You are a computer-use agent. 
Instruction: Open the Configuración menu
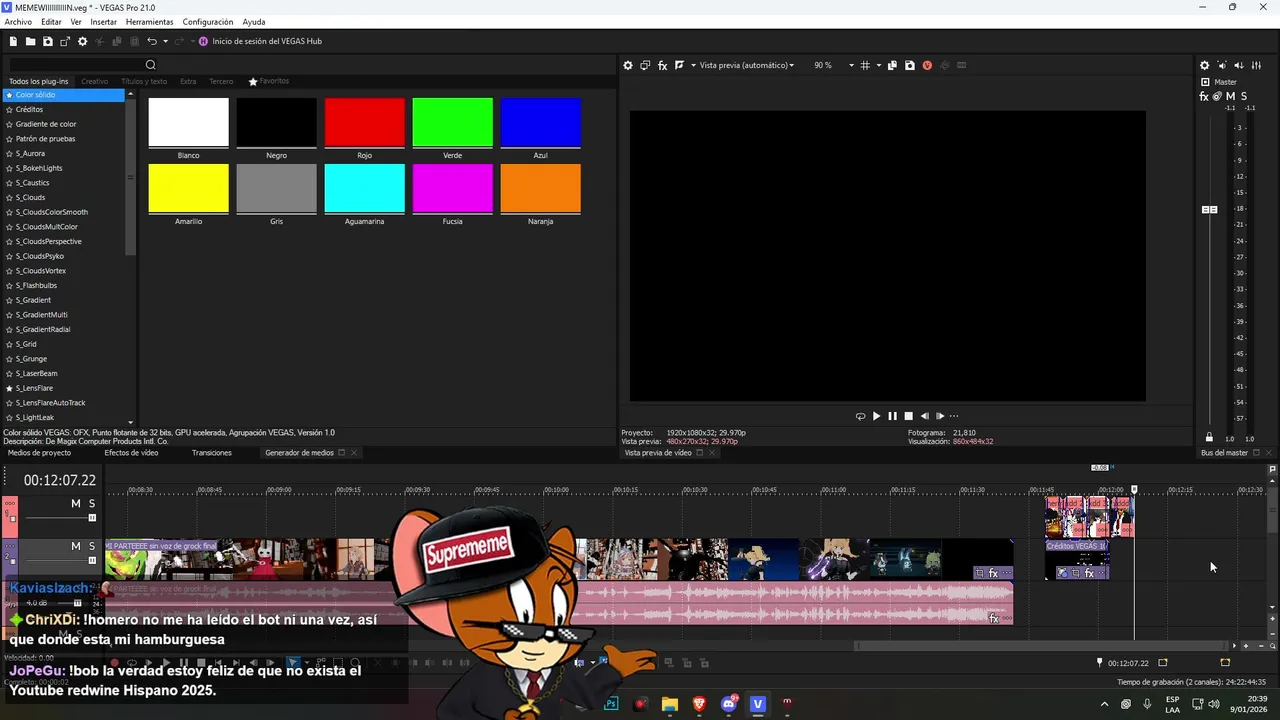coord(208,22)
